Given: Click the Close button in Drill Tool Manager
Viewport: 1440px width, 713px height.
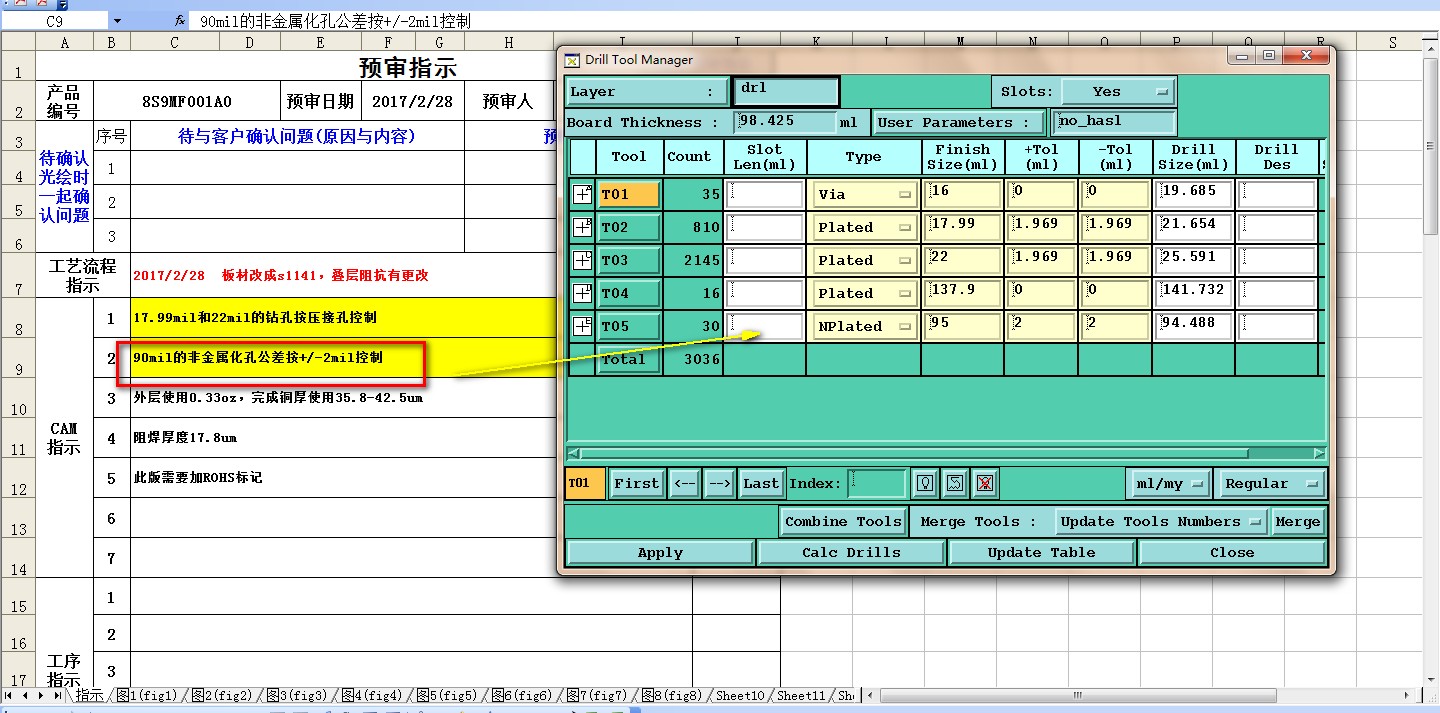Looking at the screenshot, I should [1232, 552].
